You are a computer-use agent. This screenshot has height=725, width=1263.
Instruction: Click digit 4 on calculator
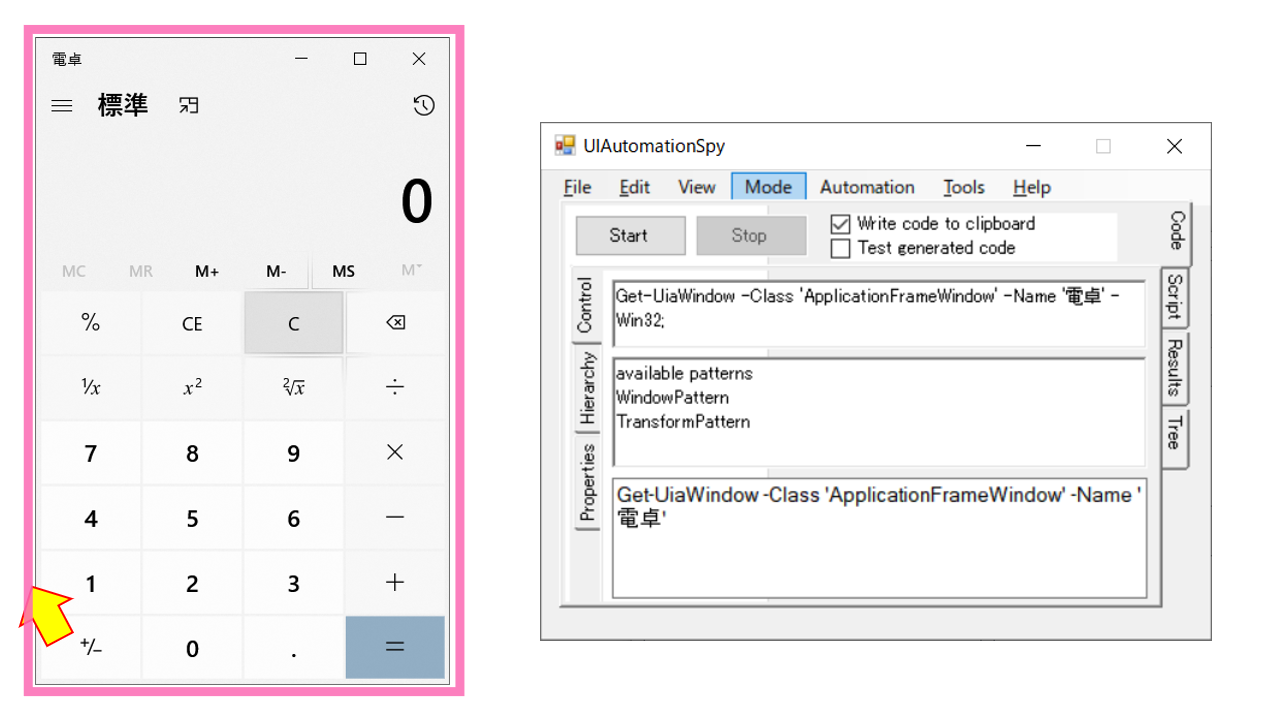point(91,518)
